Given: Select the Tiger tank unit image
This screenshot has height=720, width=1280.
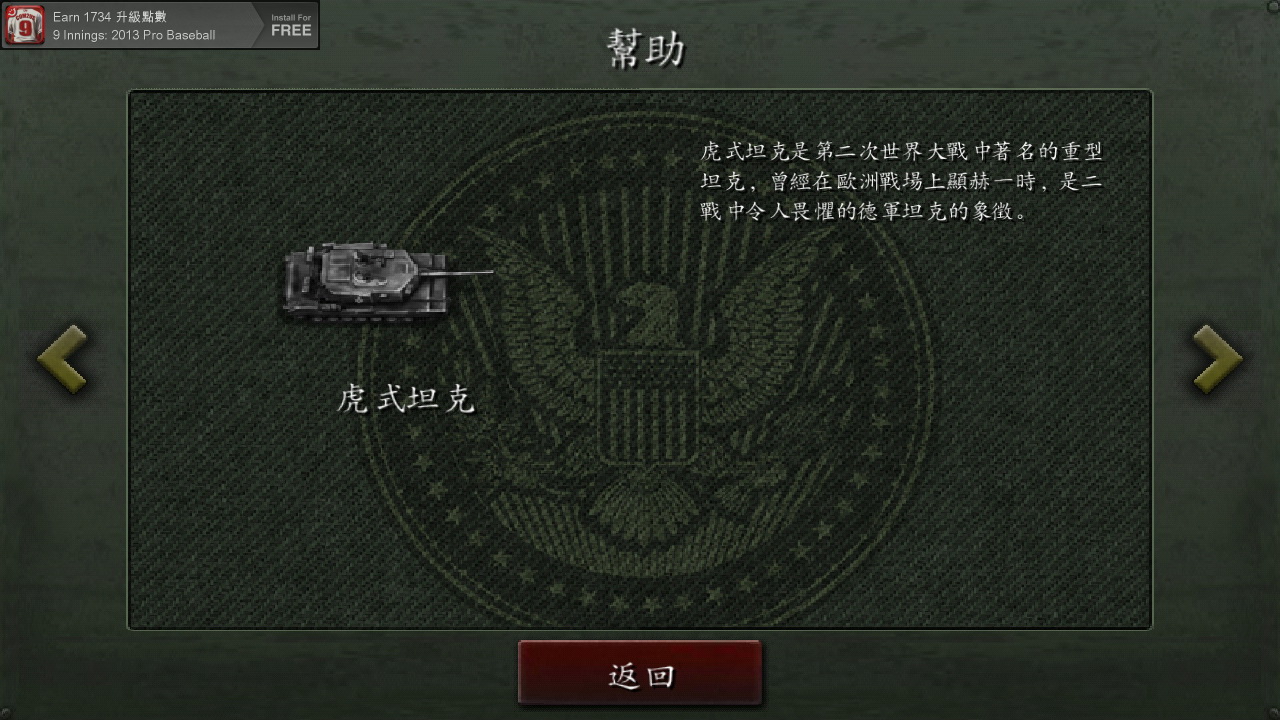Looking at the screenshot, I should point(386,284).
